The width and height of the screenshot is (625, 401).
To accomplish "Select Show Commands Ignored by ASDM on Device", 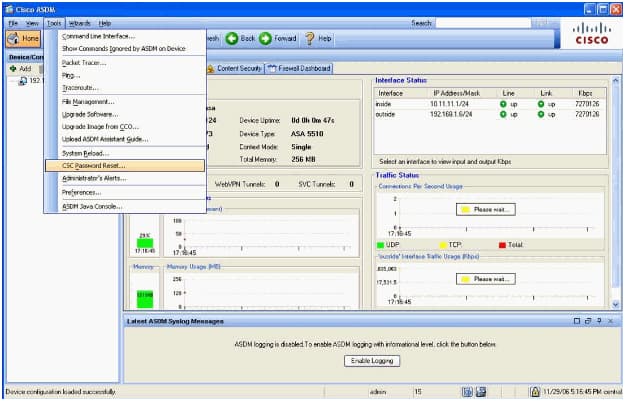I will coord(125,49).
